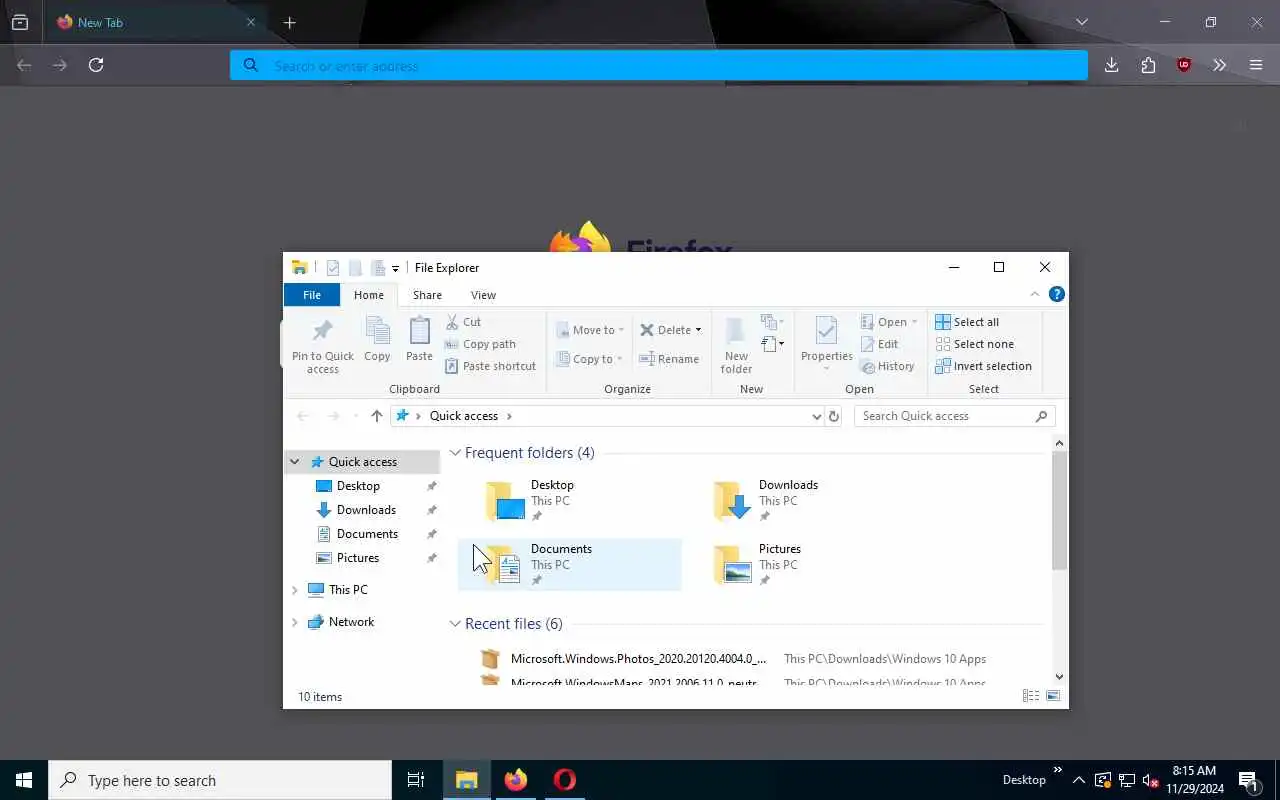Open the File tab
This screenshot has height=800, width=1280.
pos(312,295)
